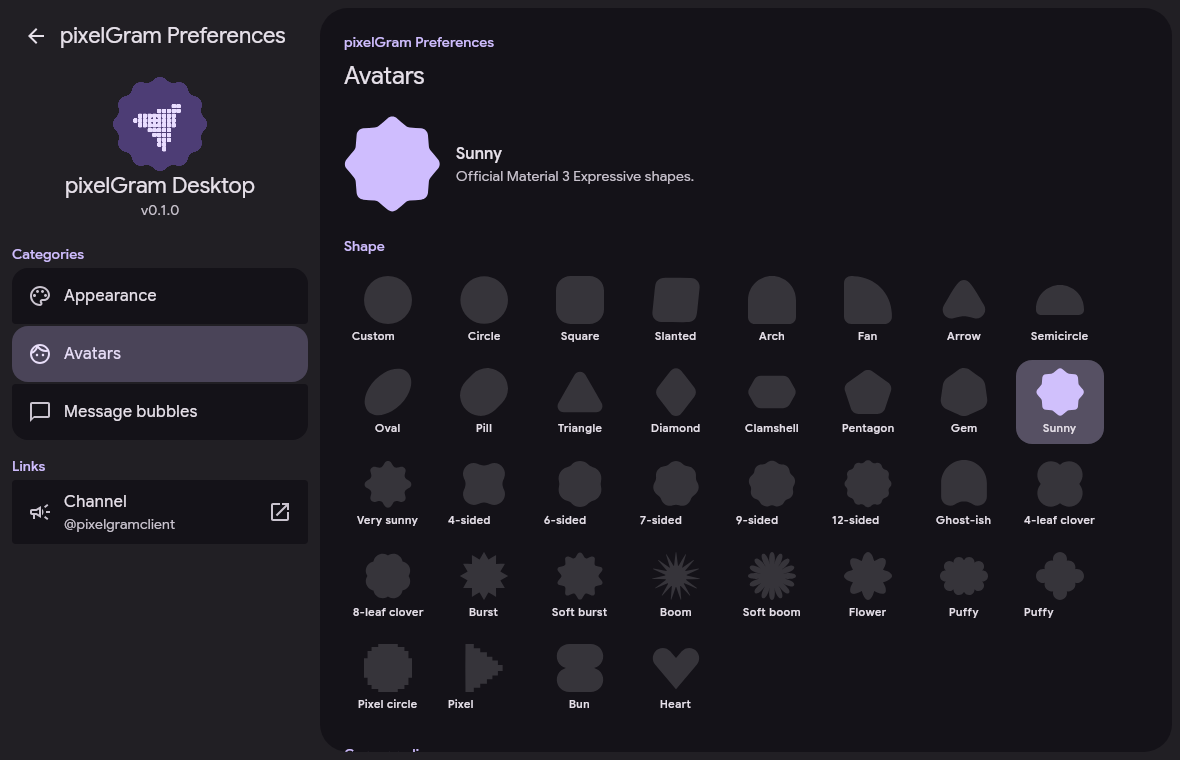This screenshot has height=760, width=1180.
Task: Pick the 7-sided cookie shape
Action: 676,494
